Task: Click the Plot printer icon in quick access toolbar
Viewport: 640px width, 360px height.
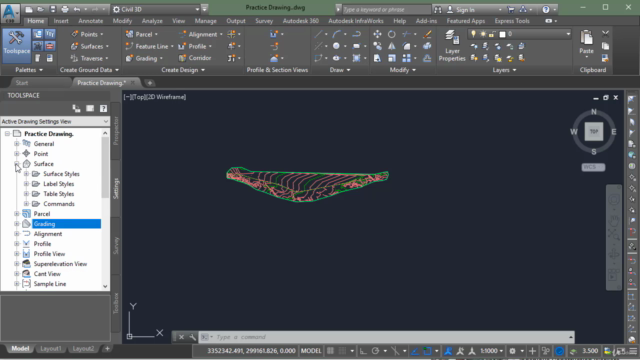Action: [x=64, y=9]
